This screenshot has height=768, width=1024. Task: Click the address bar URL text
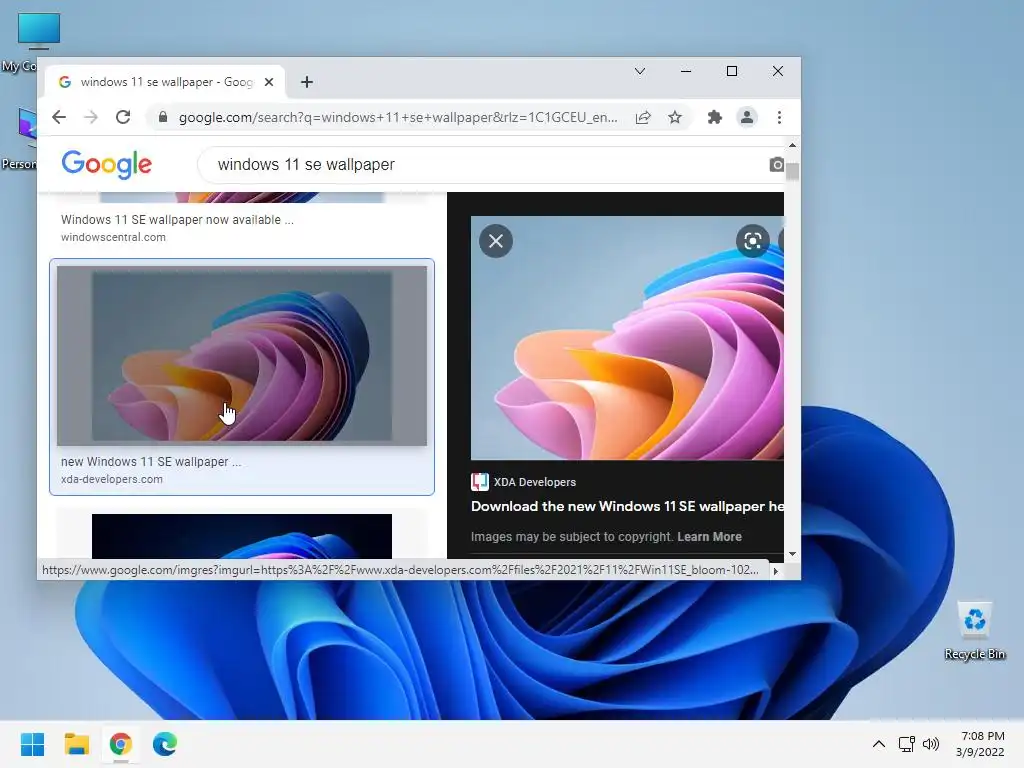pos(398,118)
